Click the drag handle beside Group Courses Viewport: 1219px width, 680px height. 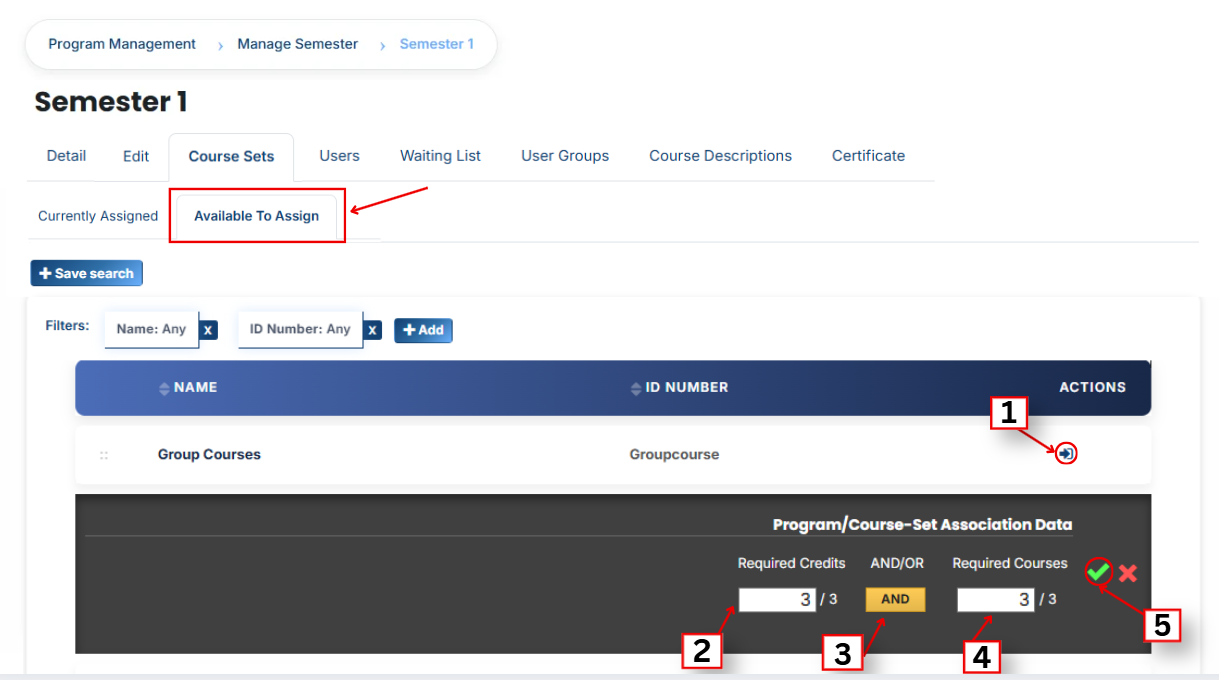pyautogui.click(x=104, y=455)
